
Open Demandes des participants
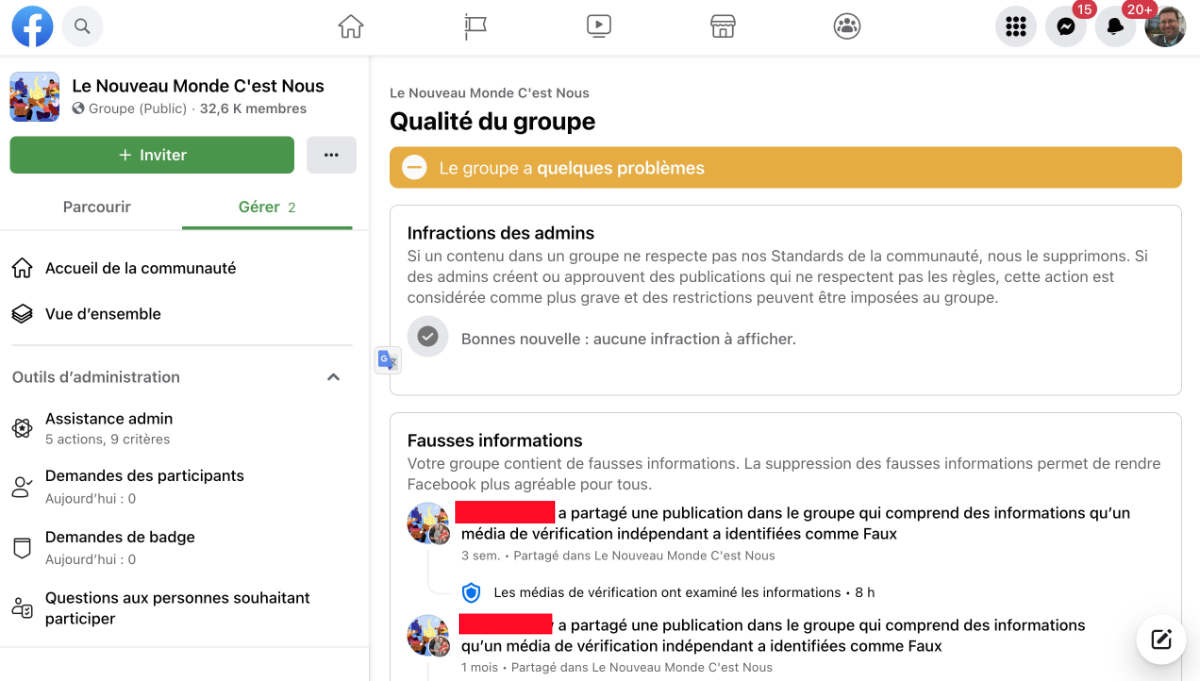[180, 486]
